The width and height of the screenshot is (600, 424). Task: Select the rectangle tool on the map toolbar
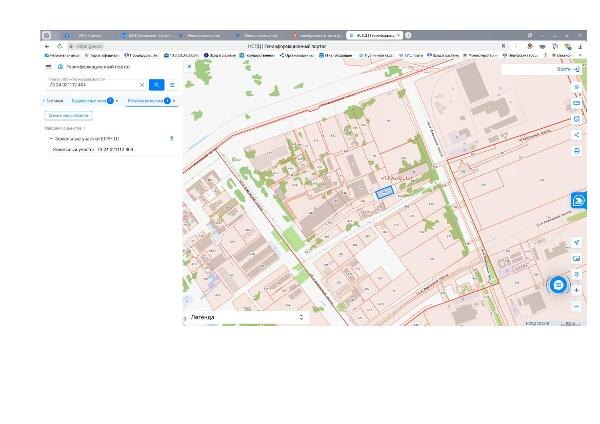click(577, 103)
